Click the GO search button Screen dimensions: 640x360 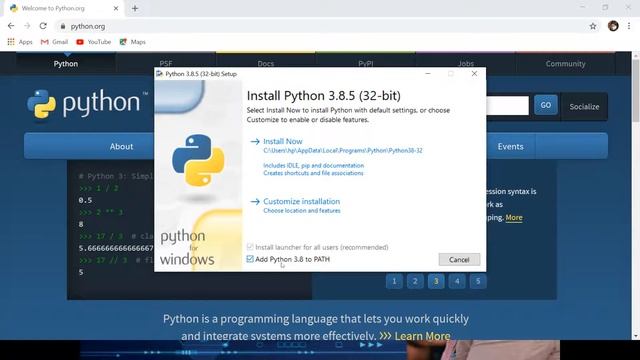pos(546,105)
